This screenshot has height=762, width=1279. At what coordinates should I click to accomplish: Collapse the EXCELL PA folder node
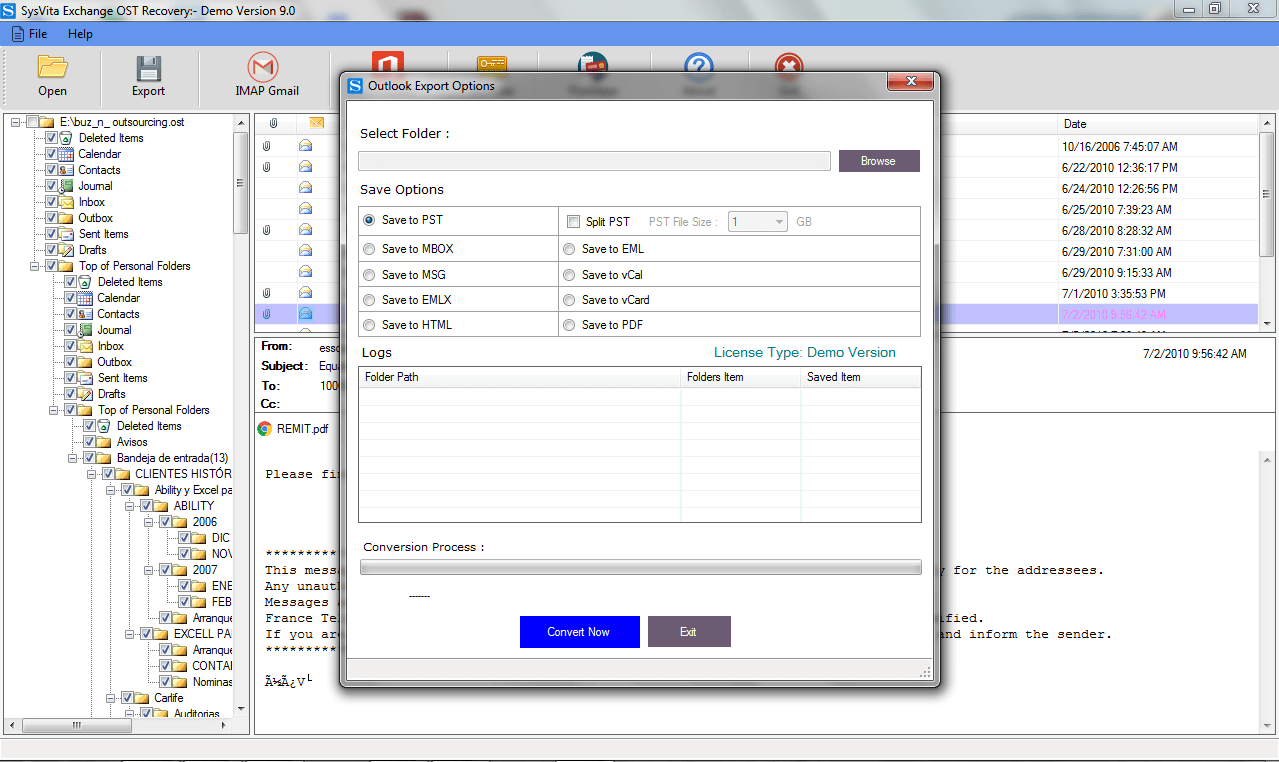pos(129,634)
